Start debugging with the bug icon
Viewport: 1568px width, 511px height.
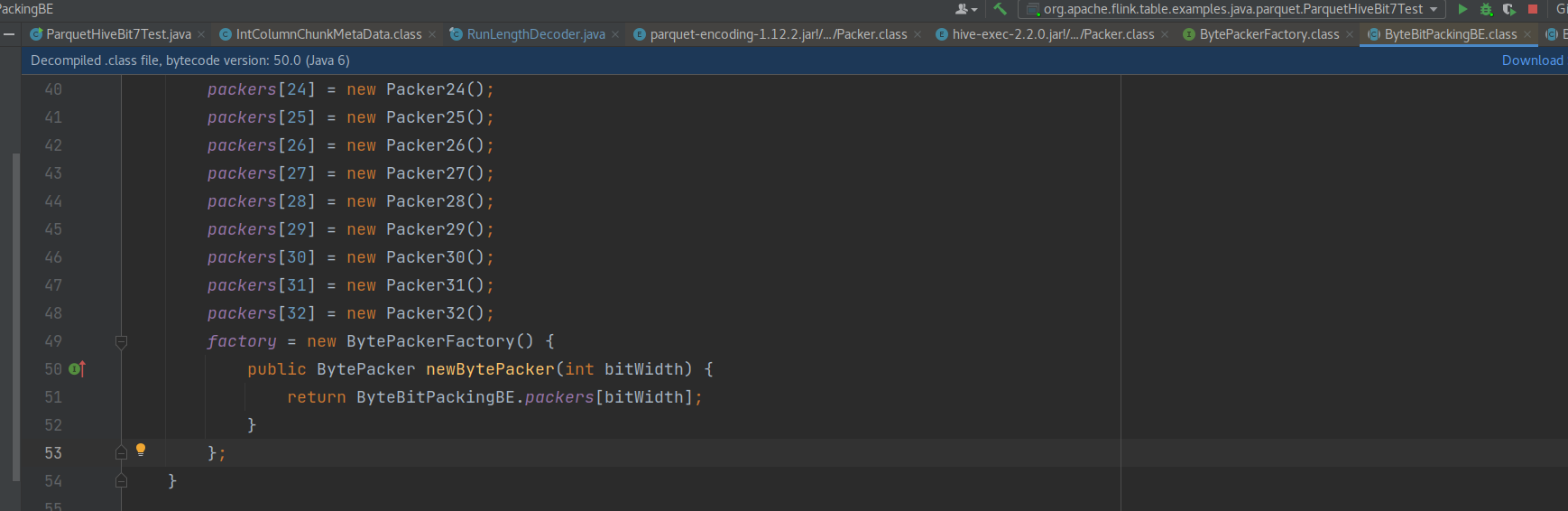1486,9
